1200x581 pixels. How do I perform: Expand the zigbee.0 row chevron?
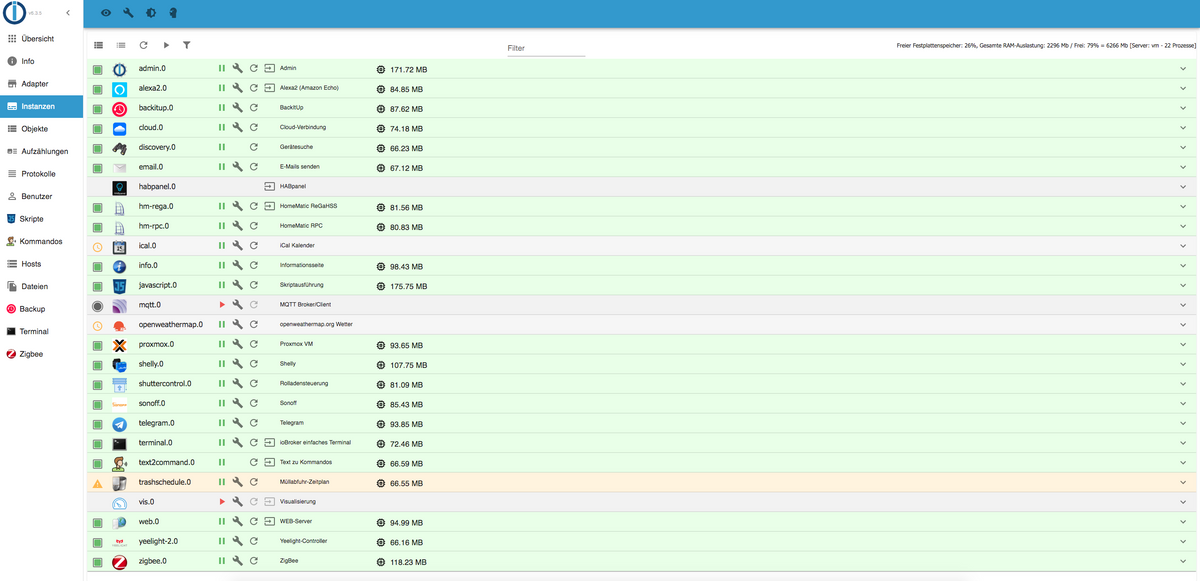point(1182,561)
